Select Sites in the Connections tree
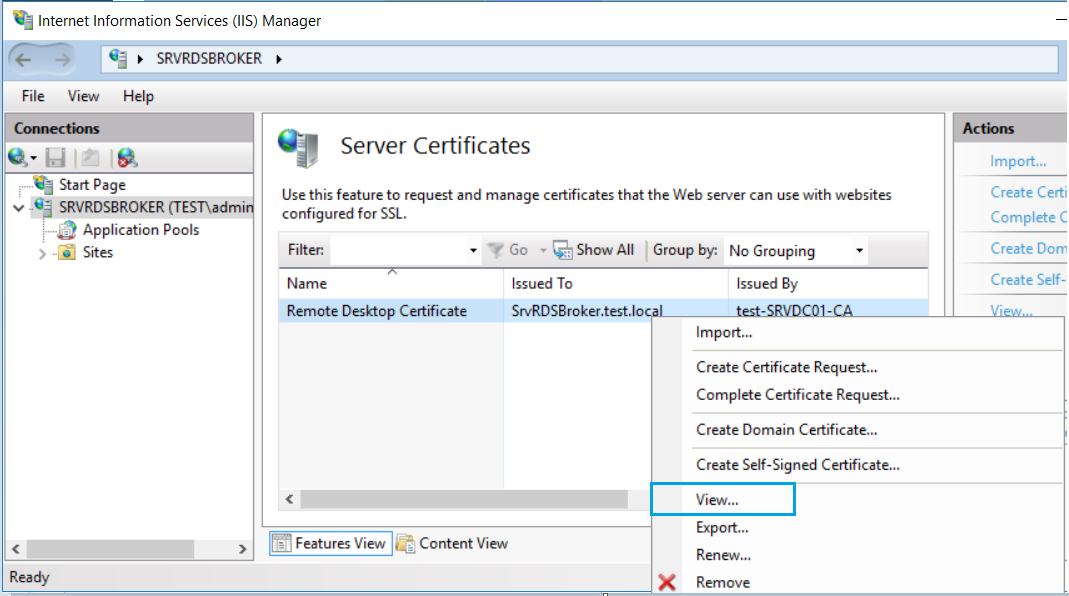1069x596 pixels. coord(98,252)
